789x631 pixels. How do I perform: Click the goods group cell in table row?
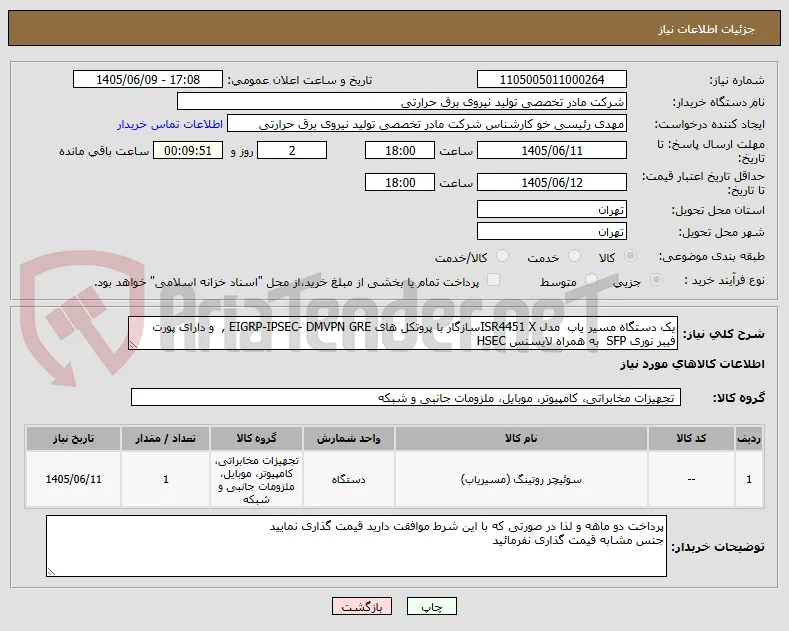point(257,480)
